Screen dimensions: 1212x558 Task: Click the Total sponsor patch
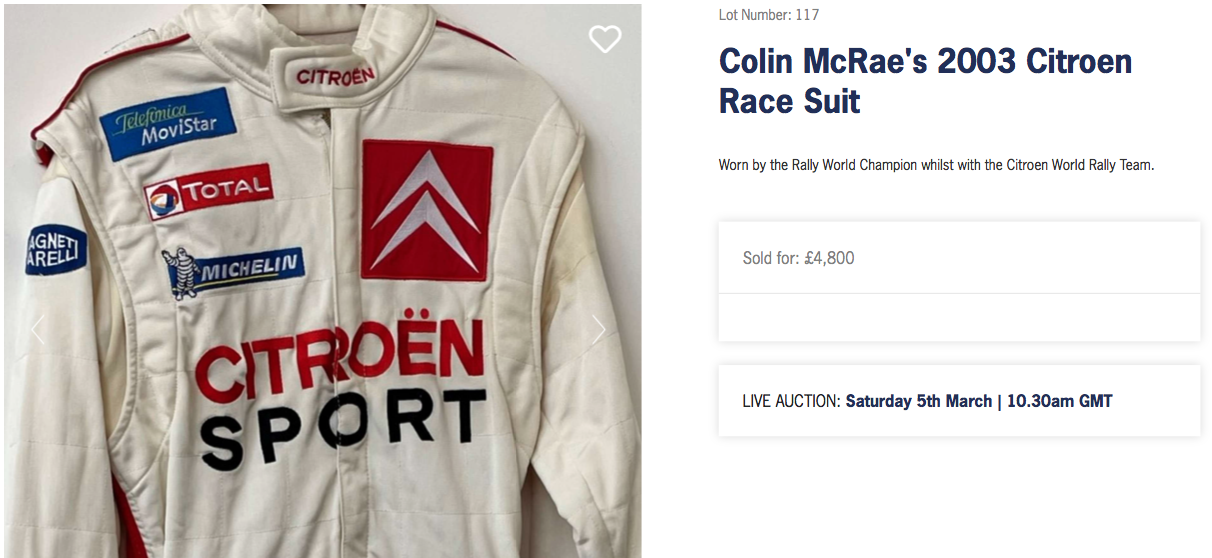[x=208, y=191]
